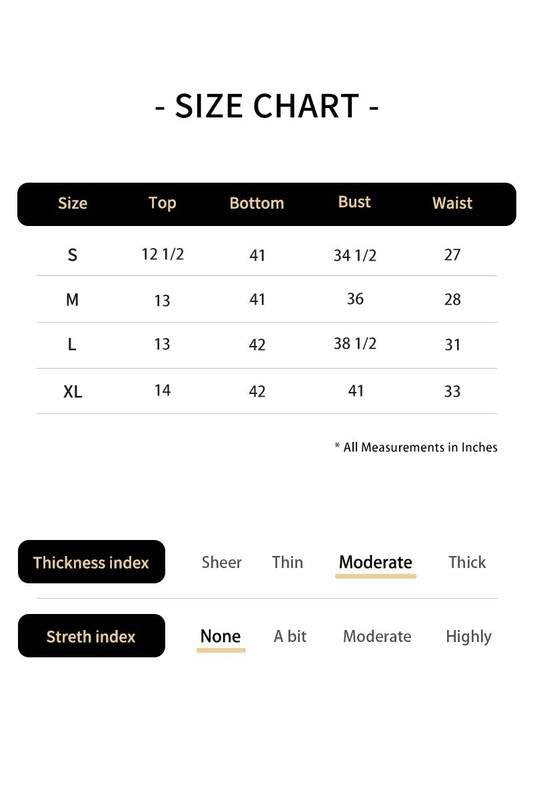Pick Moderate in the Streth index row
This screenshot has width=533, height=800.
pos(377,636)
